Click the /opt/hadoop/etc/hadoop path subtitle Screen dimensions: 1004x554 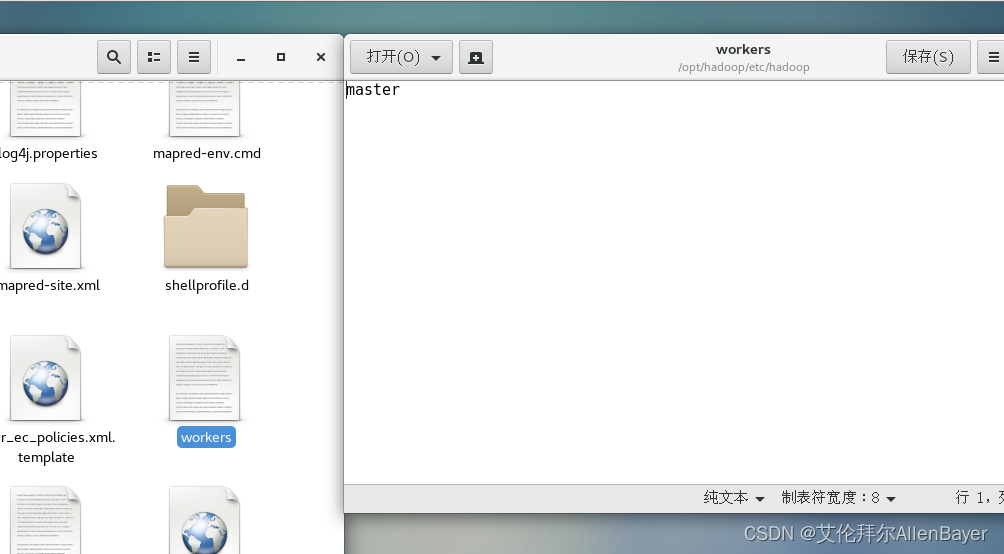pos(743,67)
